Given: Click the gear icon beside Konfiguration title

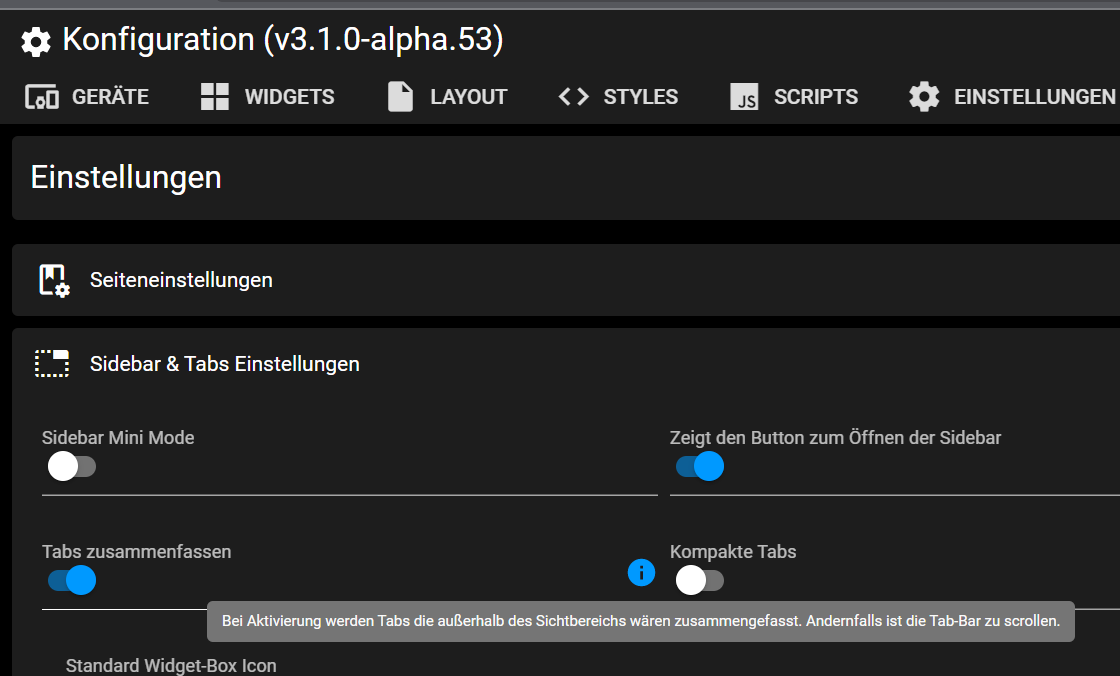Looking at the screenshot, I should 36,40.
